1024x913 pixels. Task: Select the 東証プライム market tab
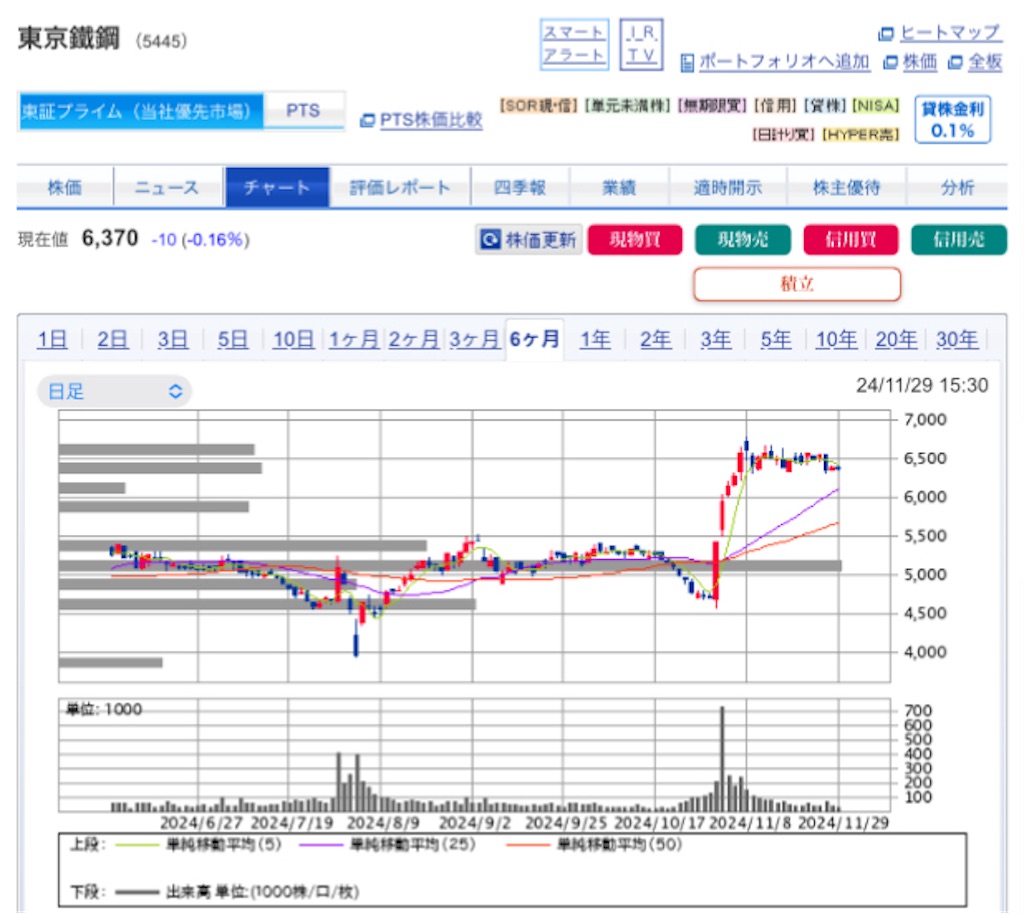(141, 111)
